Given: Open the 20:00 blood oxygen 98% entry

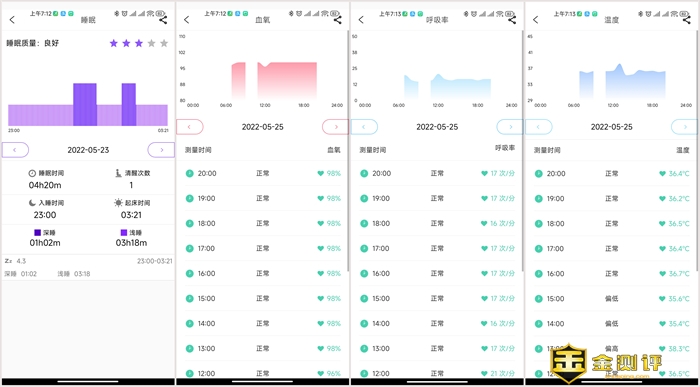Looking at the screenshot, I should coord(262,173).
